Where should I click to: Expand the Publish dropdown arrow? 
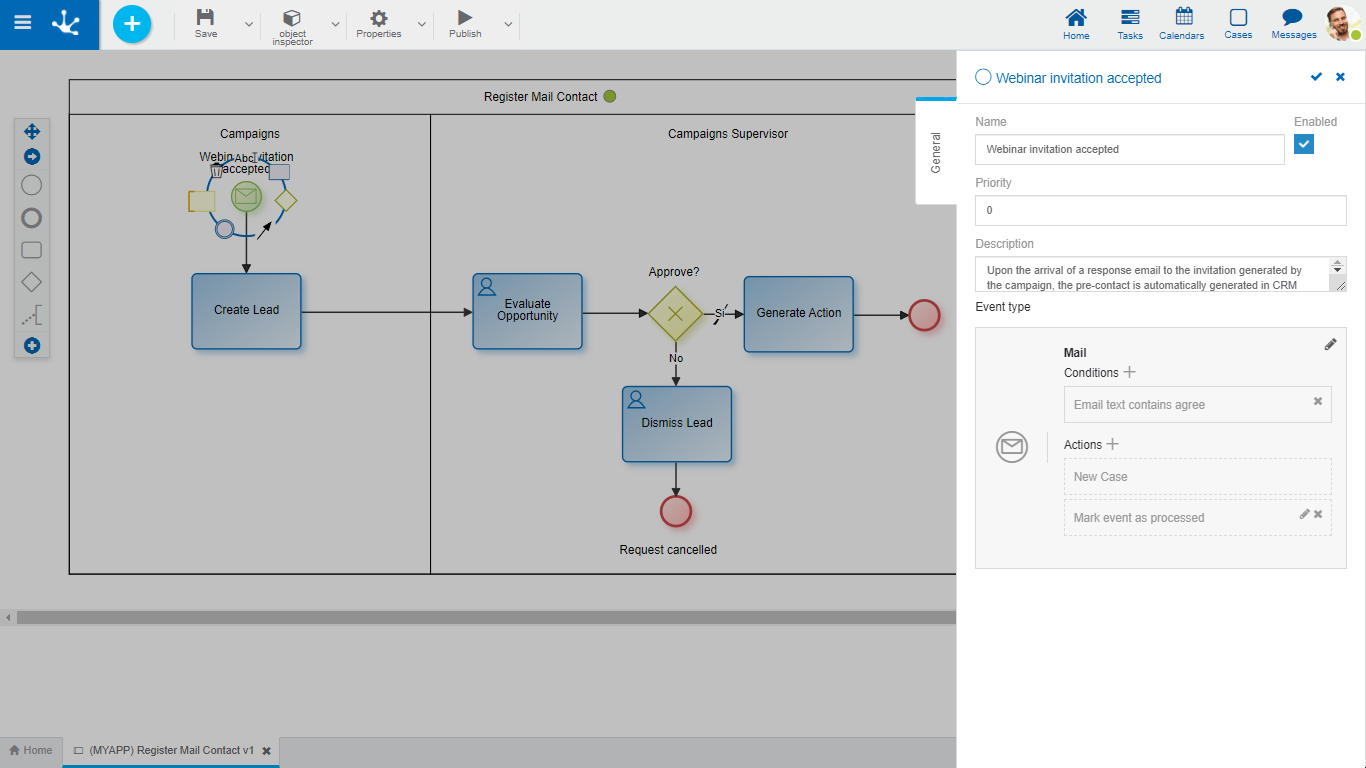508,24
